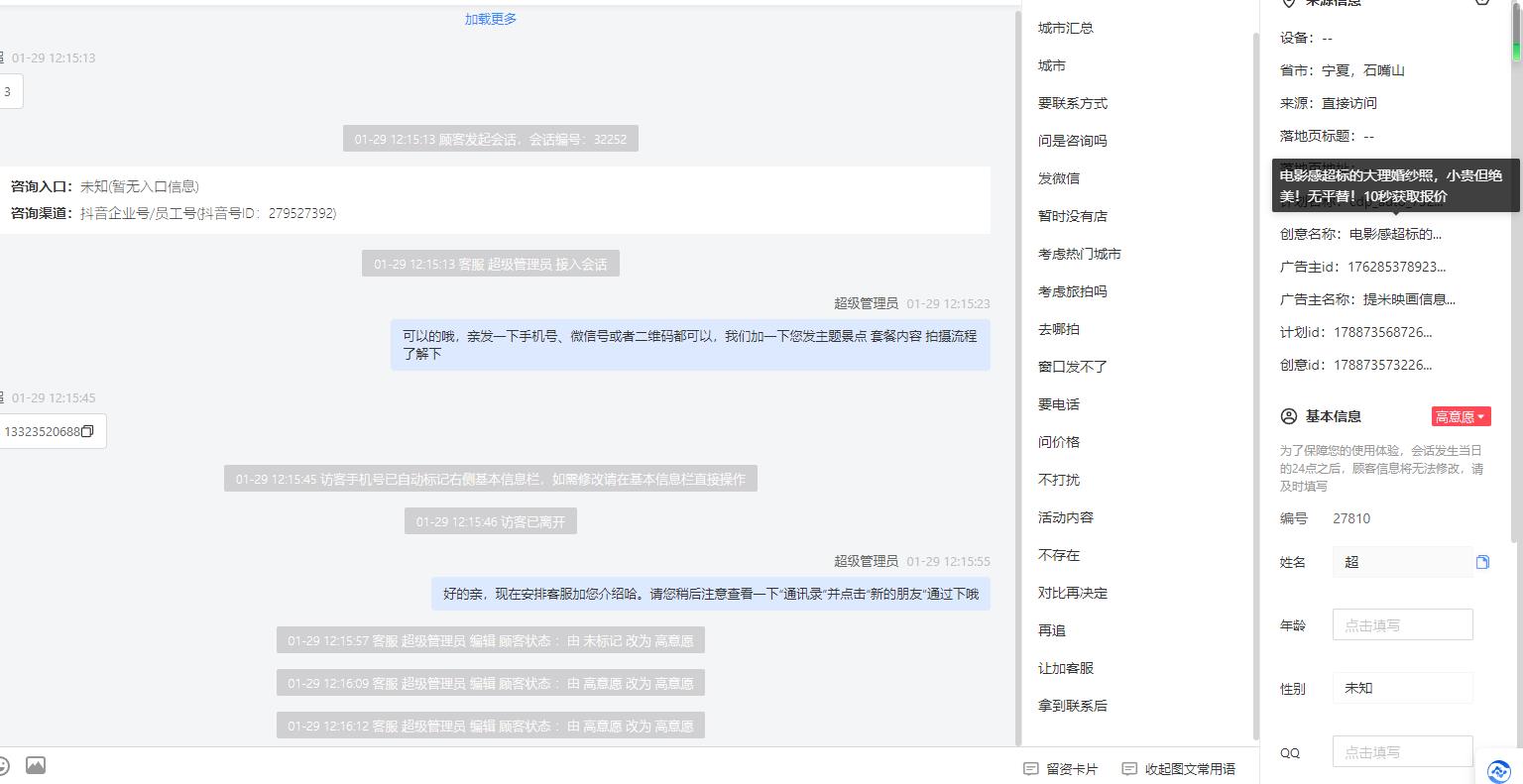Click the person icon next to 基本信息
The image size is (1523, 784).
pos(1289,416)
